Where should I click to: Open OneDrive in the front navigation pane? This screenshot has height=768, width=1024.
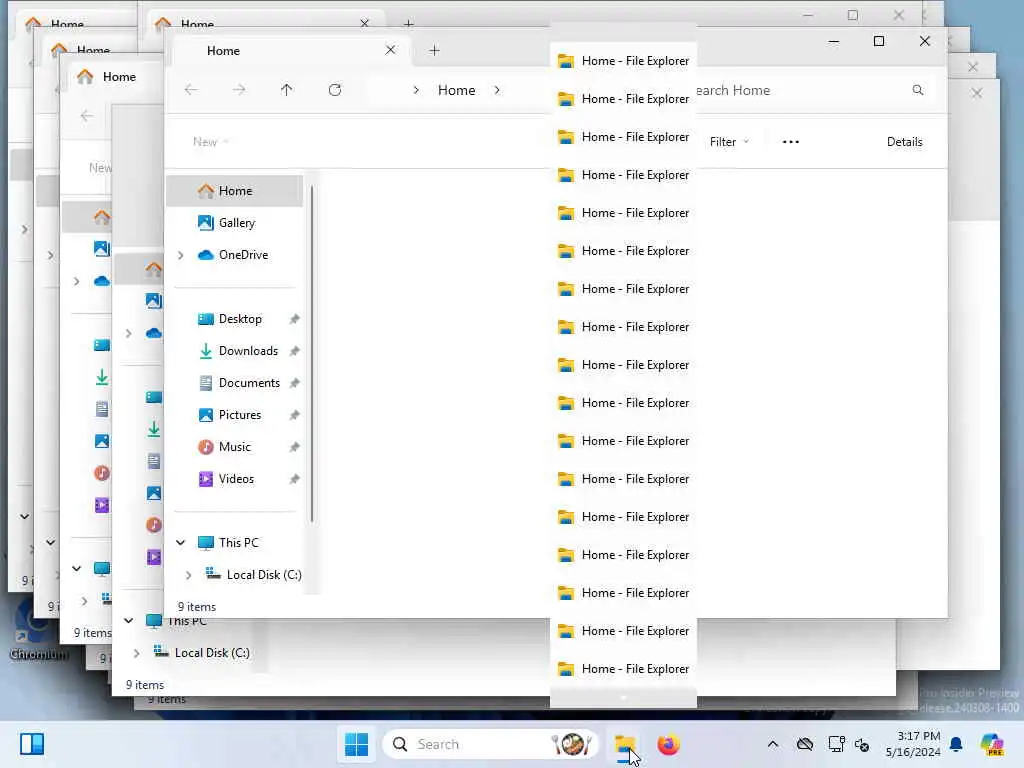click(x=242, y=255)
